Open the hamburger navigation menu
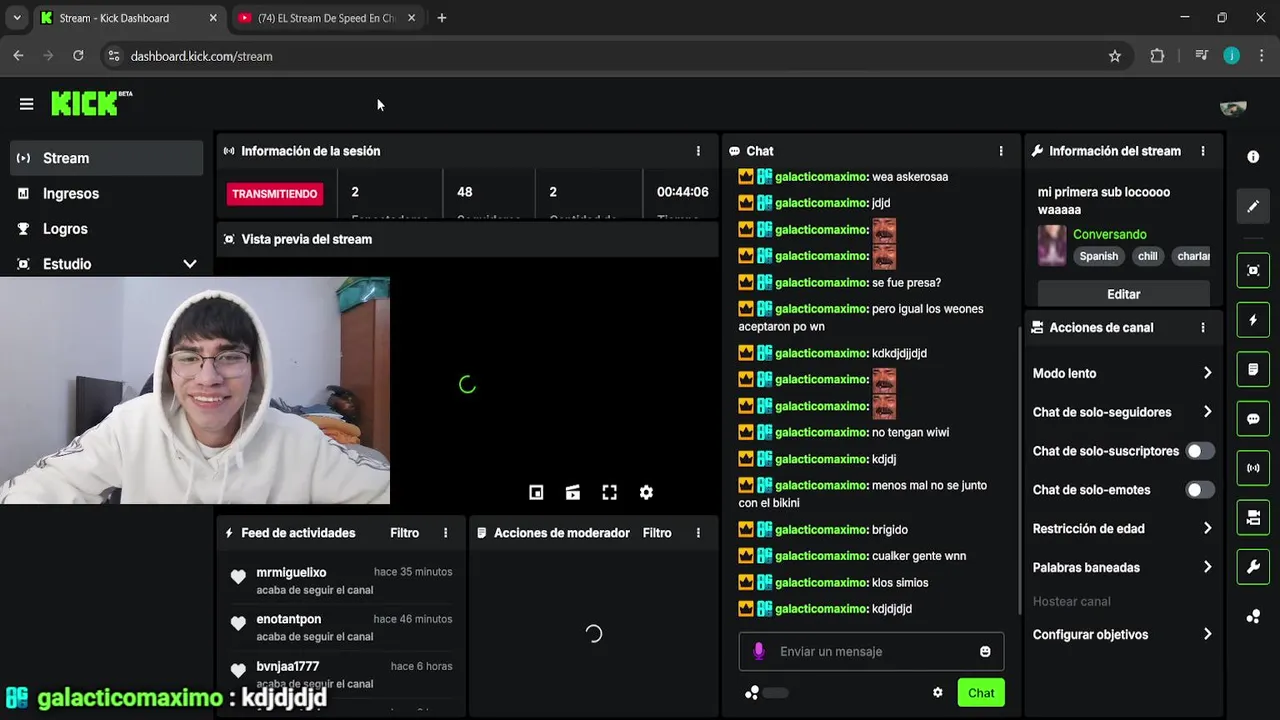Viewport: 1280px width, 720px height. [x=26, y=104]
